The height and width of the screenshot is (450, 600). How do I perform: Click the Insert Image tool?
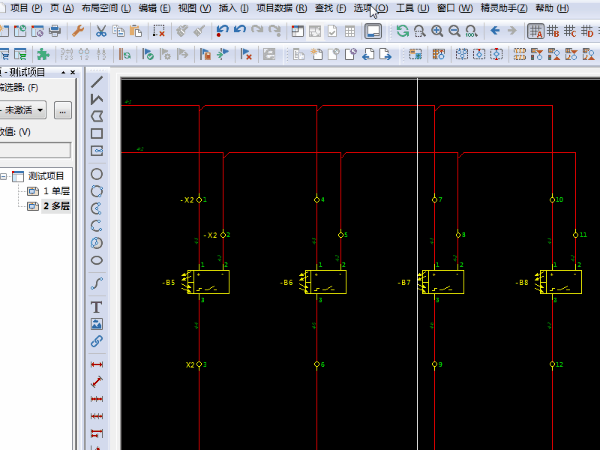[97, 324]
